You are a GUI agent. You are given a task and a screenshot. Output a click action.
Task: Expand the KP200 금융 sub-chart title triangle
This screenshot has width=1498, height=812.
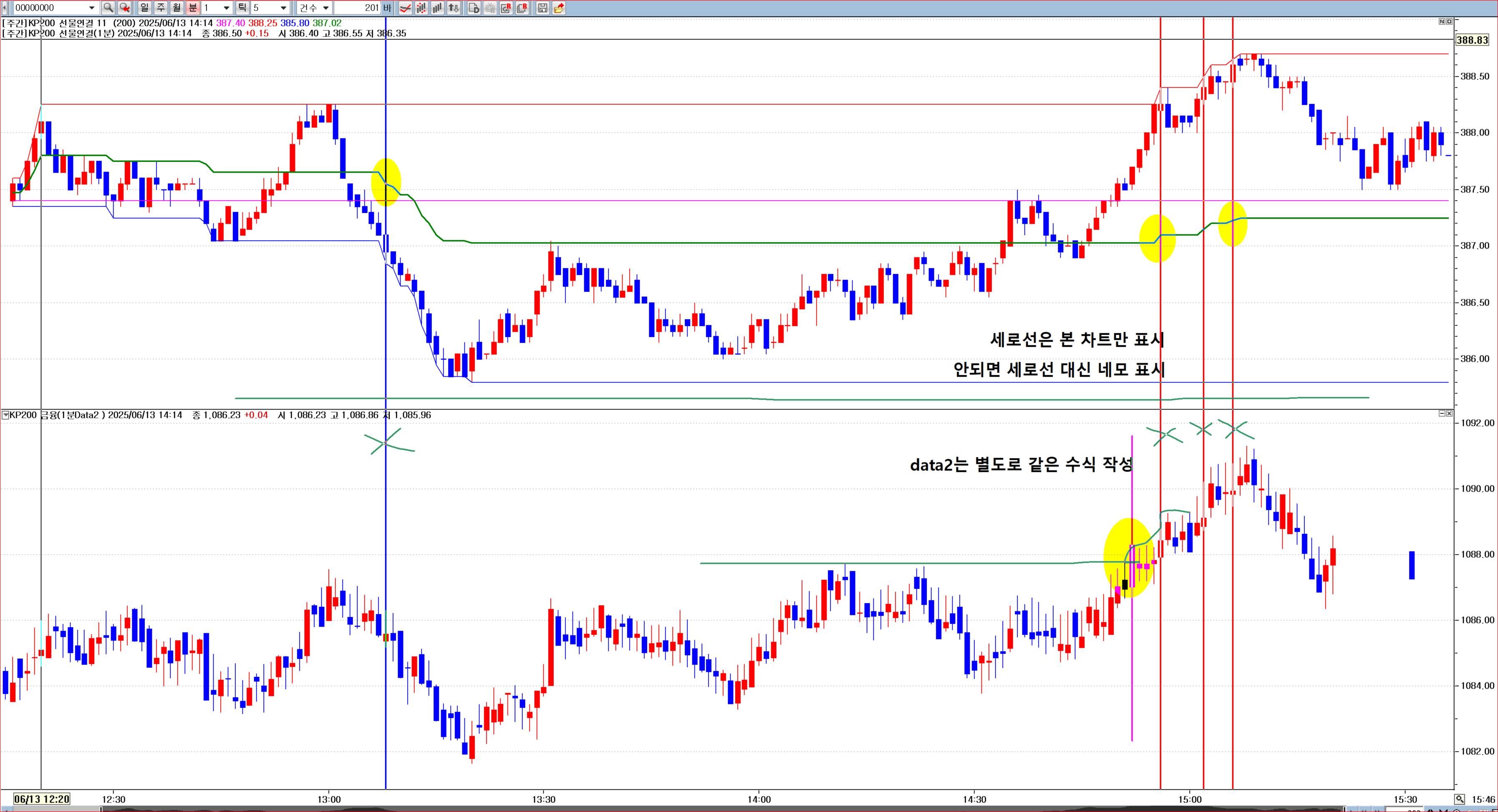pyautogui.click(x=5, y=415)
